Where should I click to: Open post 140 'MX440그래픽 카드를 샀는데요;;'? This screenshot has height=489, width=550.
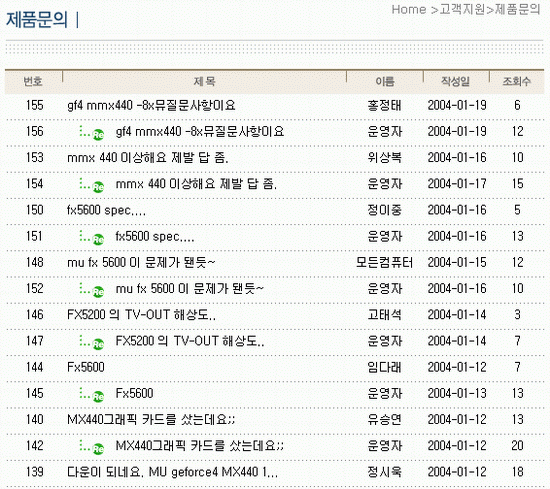pyautogui.click(x=151, y=420)
